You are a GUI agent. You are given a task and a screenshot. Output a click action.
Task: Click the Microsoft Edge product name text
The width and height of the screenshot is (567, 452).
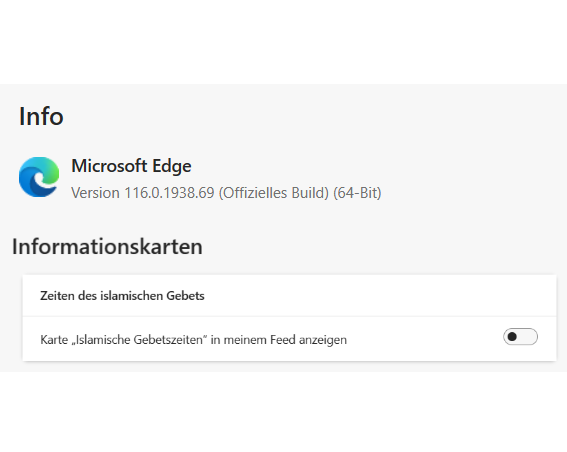[x=131, y=166]
